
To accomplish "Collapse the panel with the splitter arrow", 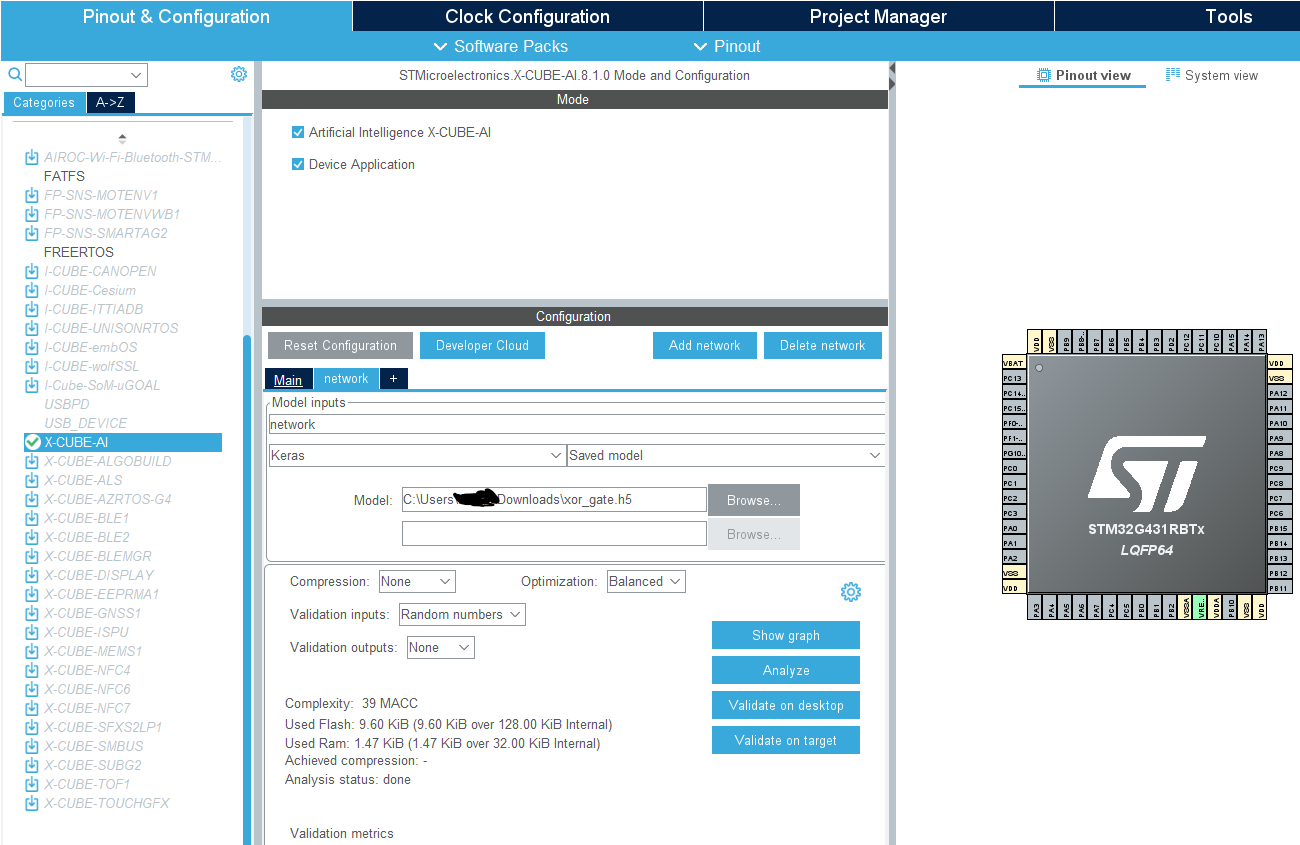I will click(x=892, y=77).
